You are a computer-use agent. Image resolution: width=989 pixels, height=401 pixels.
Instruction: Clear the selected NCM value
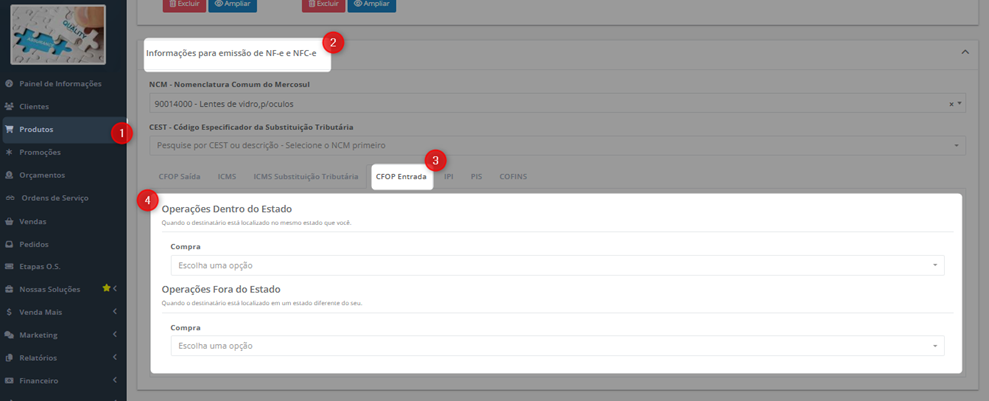click(951, 104)
